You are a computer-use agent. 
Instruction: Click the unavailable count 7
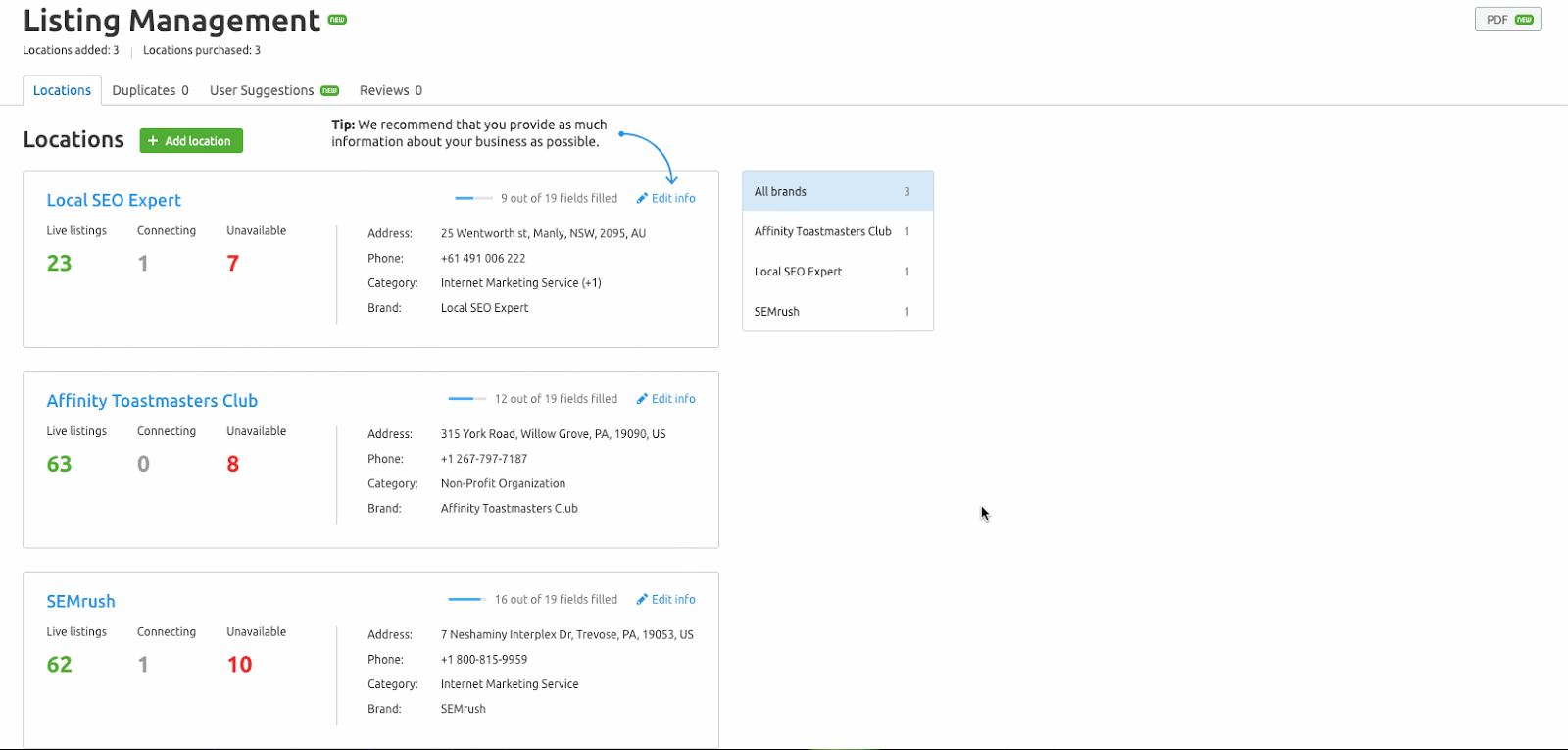(x=233, y=263)
